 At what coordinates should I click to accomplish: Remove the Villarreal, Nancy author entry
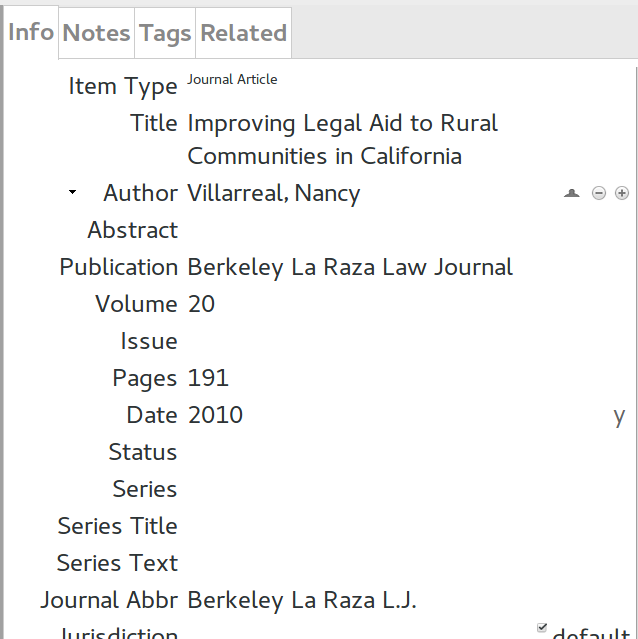tap(598, 193)
